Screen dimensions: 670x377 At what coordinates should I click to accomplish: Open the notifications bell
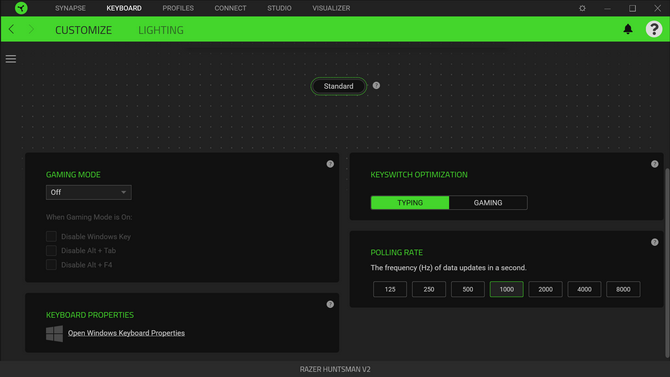(x=628, y=29)
